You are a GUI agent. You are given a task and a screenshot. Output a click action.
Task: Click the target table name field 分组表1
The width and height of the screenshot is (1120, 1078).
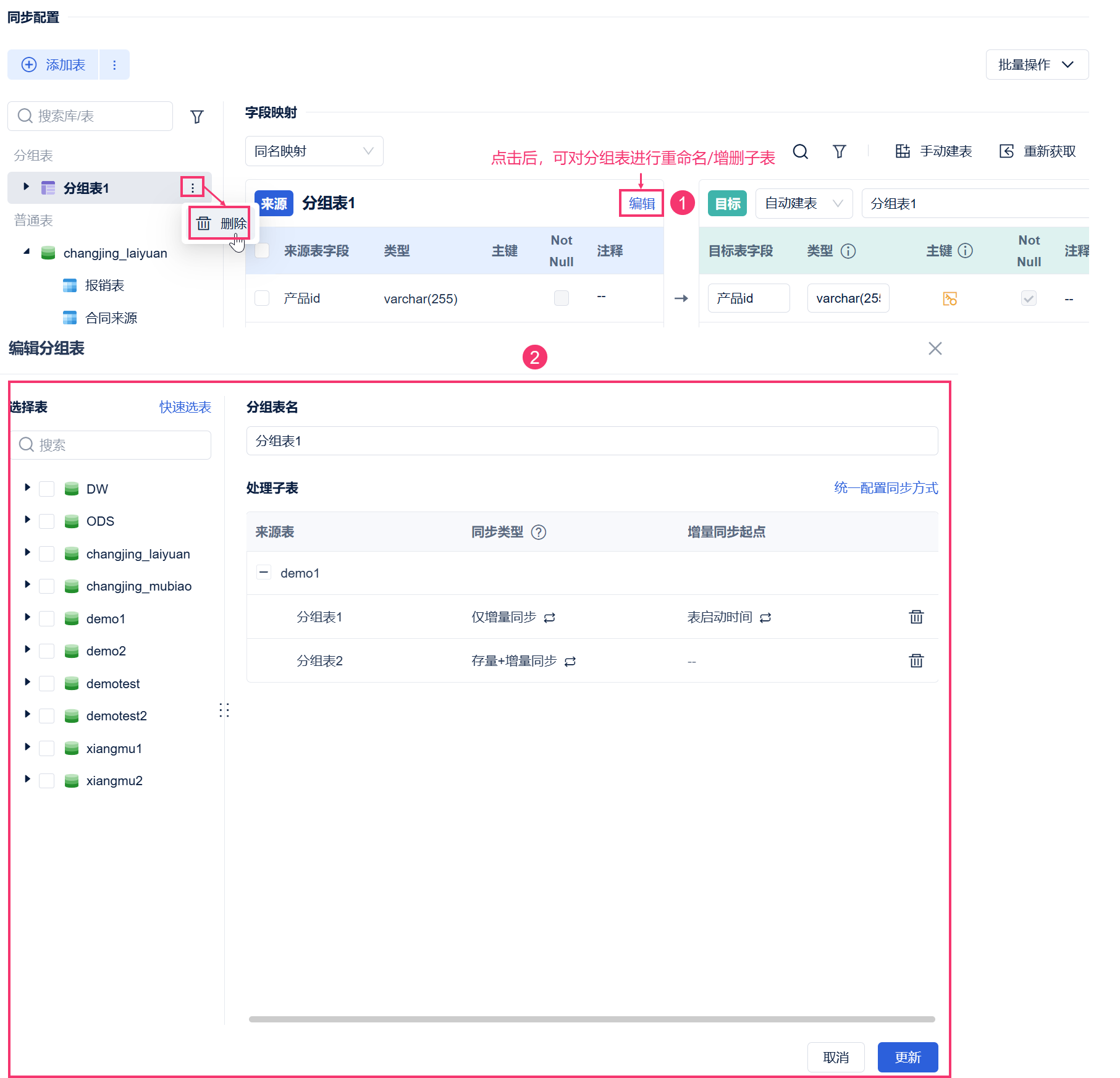pyautogui.click(x=975, y=203)
